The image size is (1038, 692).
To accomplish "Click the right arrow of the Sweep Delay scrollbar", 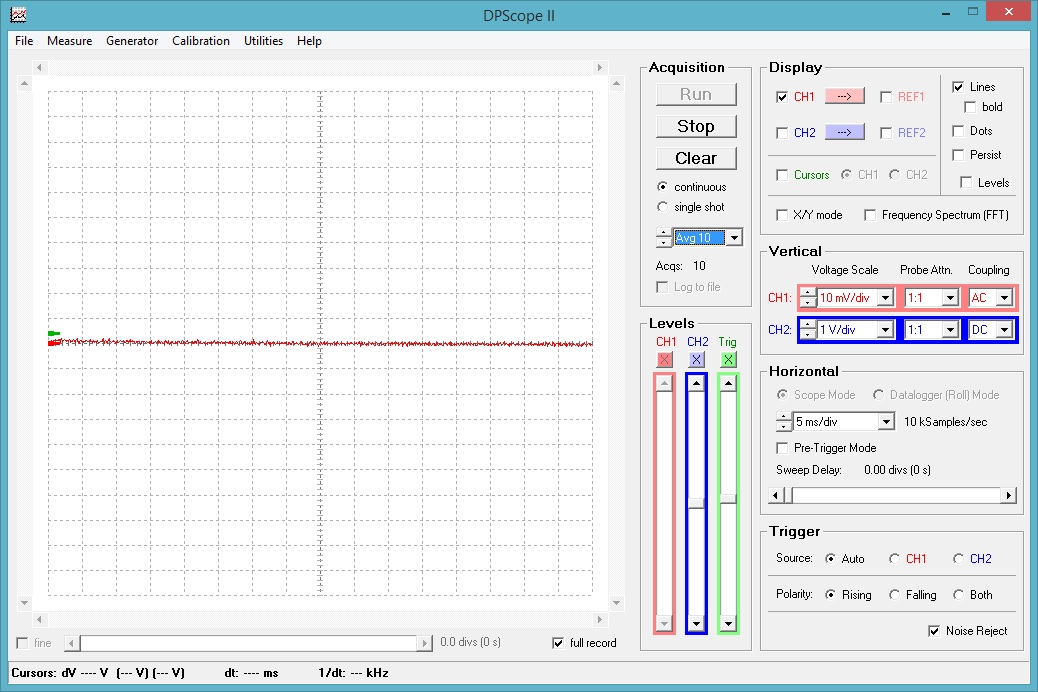I will pos(1008,495).
